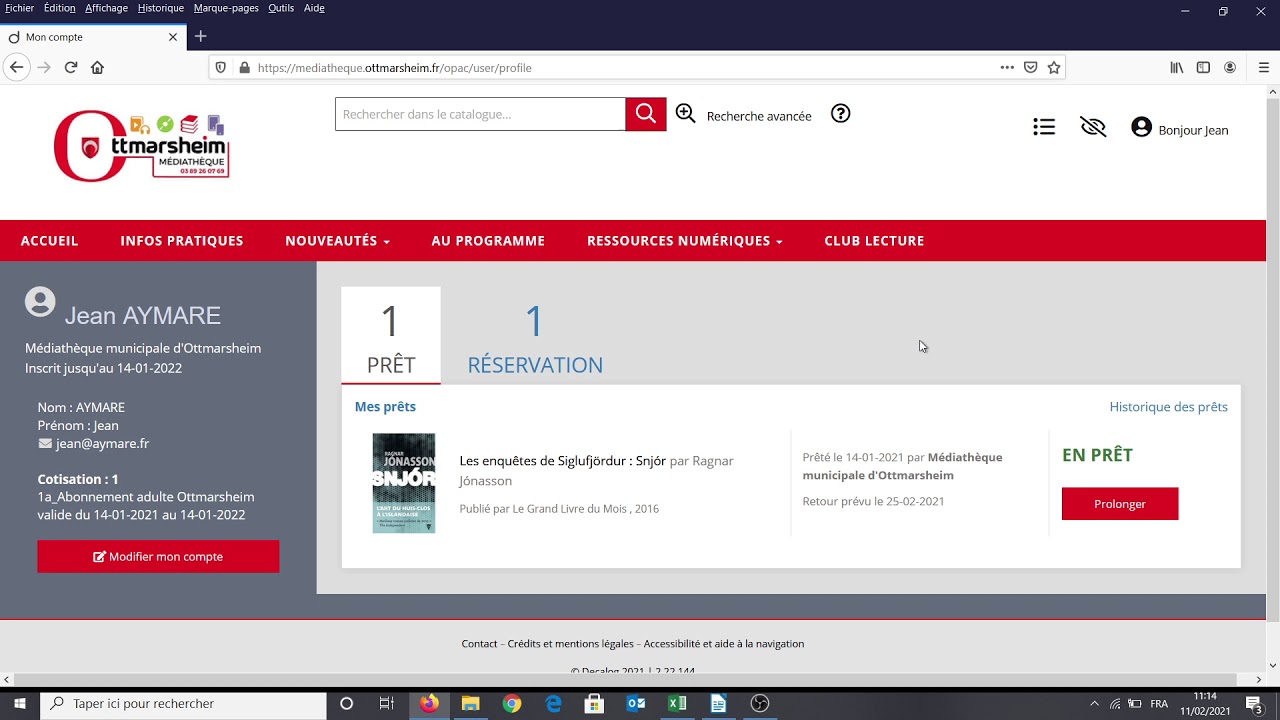The image size is (1280, 720).
Task: Open the Firefox hamburger menu
Action: point(1264,67)
